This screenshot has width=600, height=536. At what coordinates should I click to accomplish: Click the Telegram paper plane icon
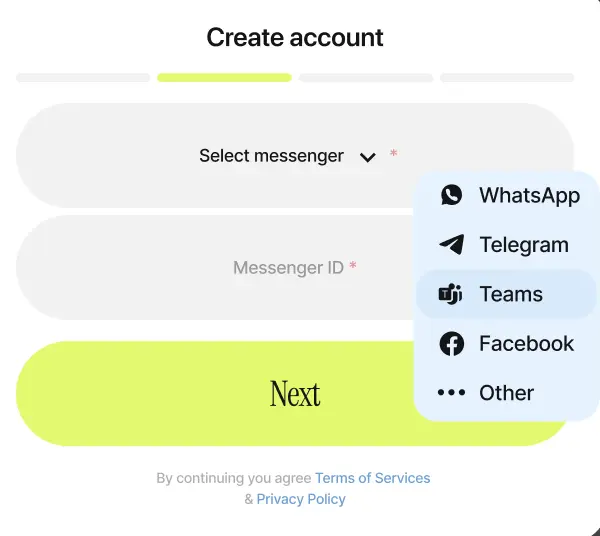point(452,245)
